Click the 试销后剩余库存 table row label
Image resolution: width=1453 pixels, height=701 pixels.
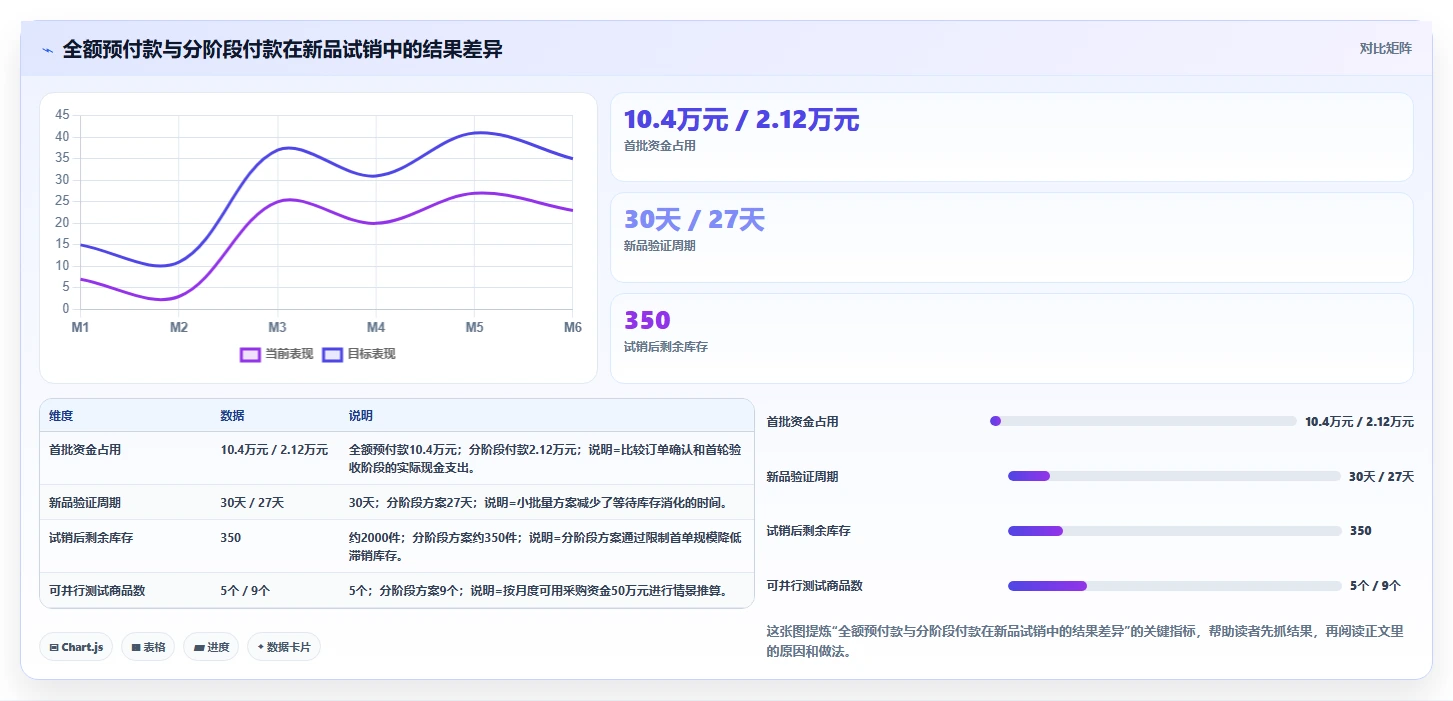[91, 538]
